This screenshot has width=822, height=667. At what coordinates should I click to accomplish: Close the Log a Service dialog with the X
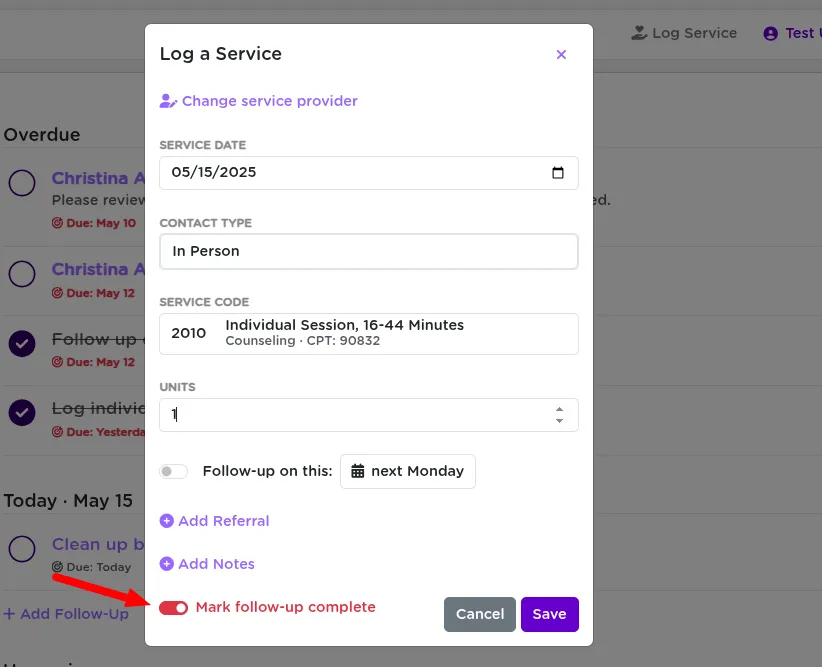click(561, 54)
